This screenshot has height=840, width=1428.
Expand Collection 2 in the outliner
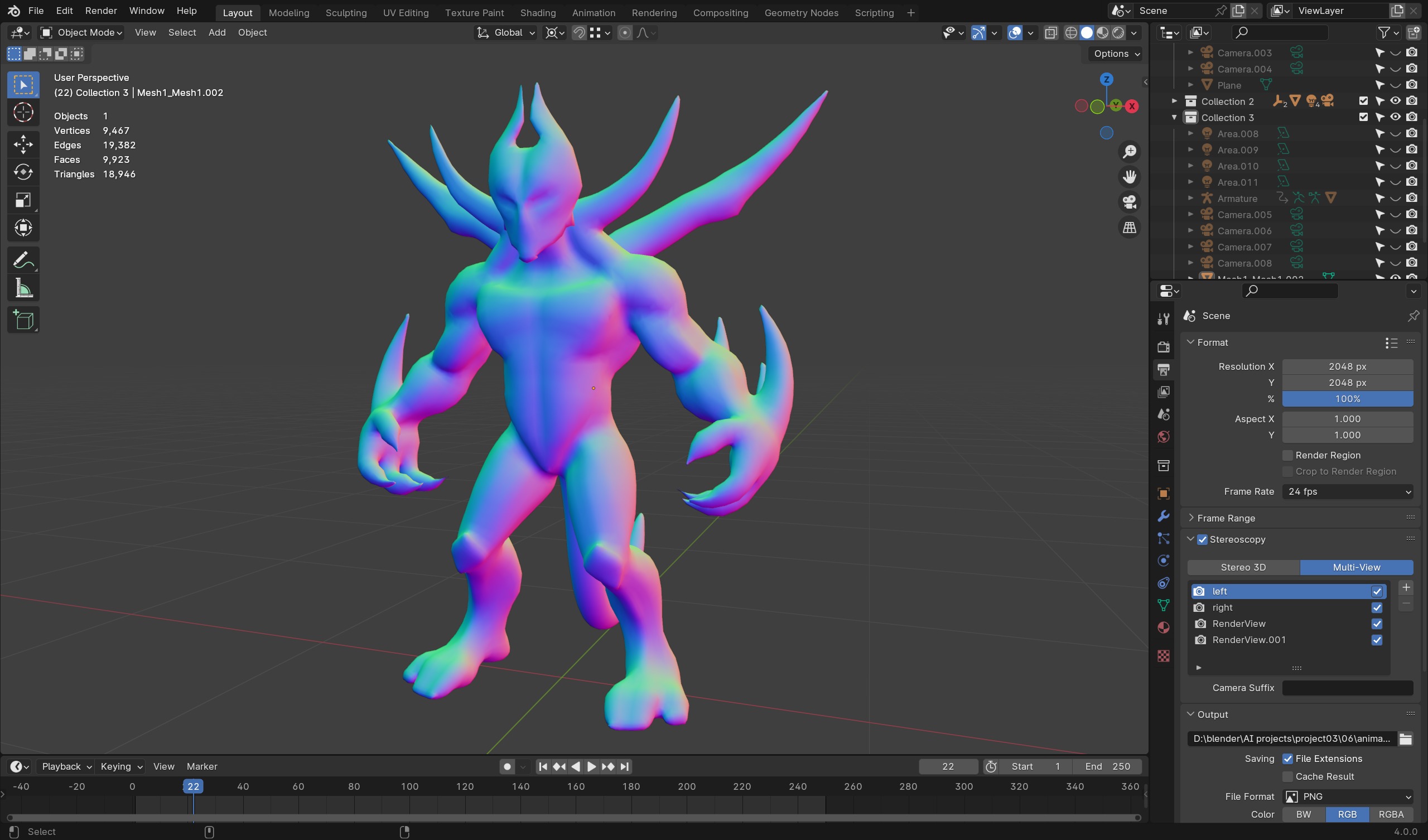[x=1174, y=101]
